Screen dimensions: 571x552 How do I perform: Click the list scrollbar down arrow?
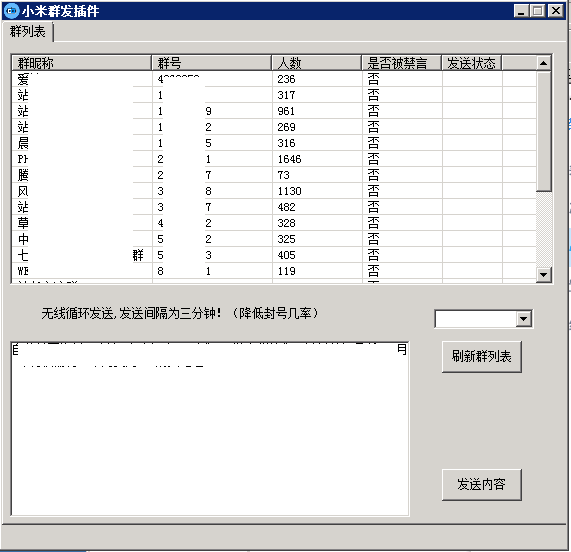tap(544, 275)
